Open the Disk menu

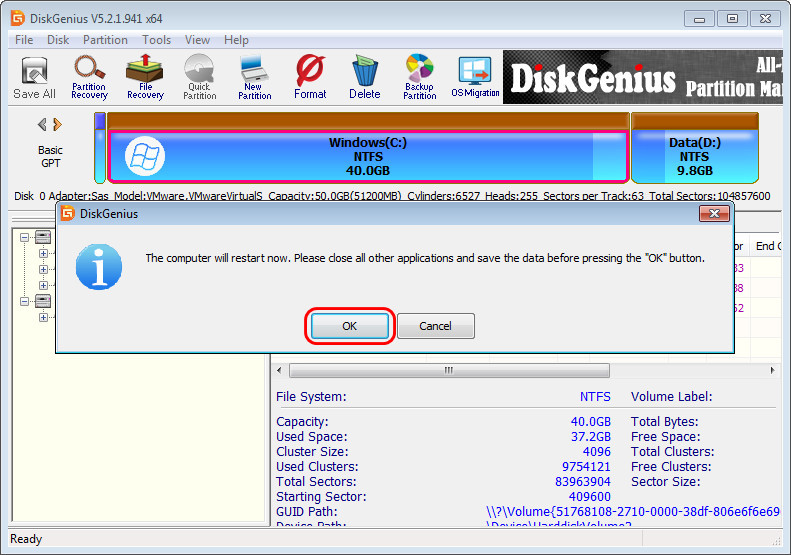[x=58, y=40]
